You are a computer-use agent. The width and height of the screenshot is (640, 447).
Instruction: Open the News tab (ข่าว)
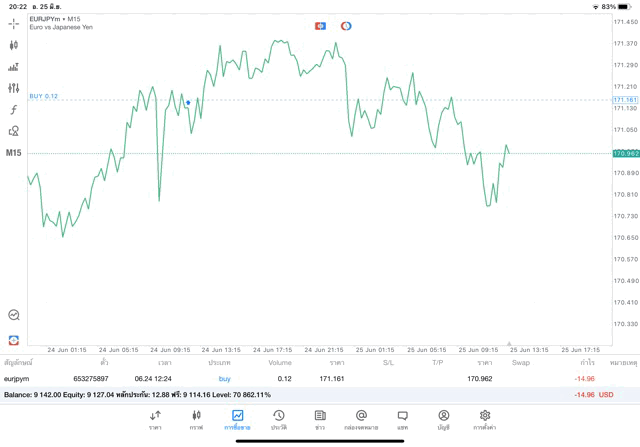coord(320,420)
